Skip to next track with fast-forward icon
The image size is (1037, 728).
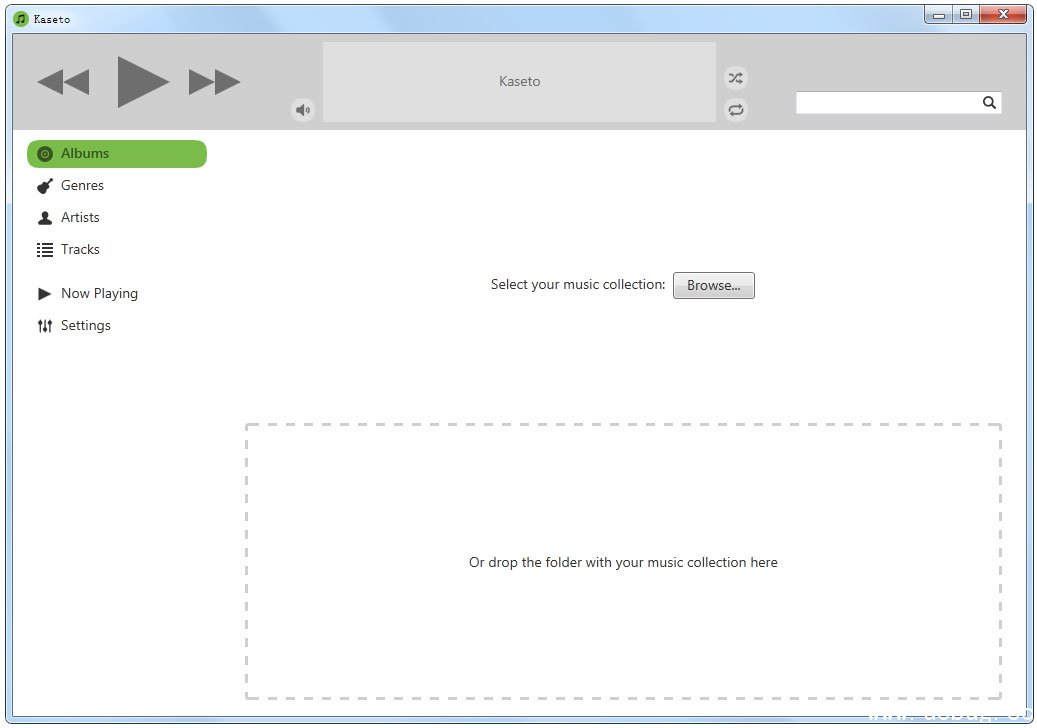click(x=214, y=82)
